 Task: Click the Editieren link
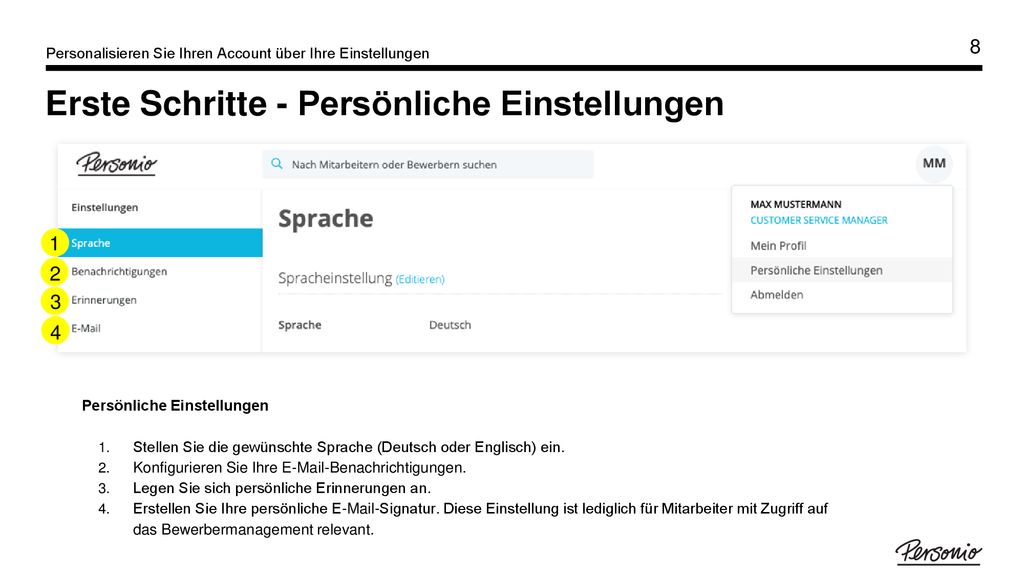(x=420, y=280)
